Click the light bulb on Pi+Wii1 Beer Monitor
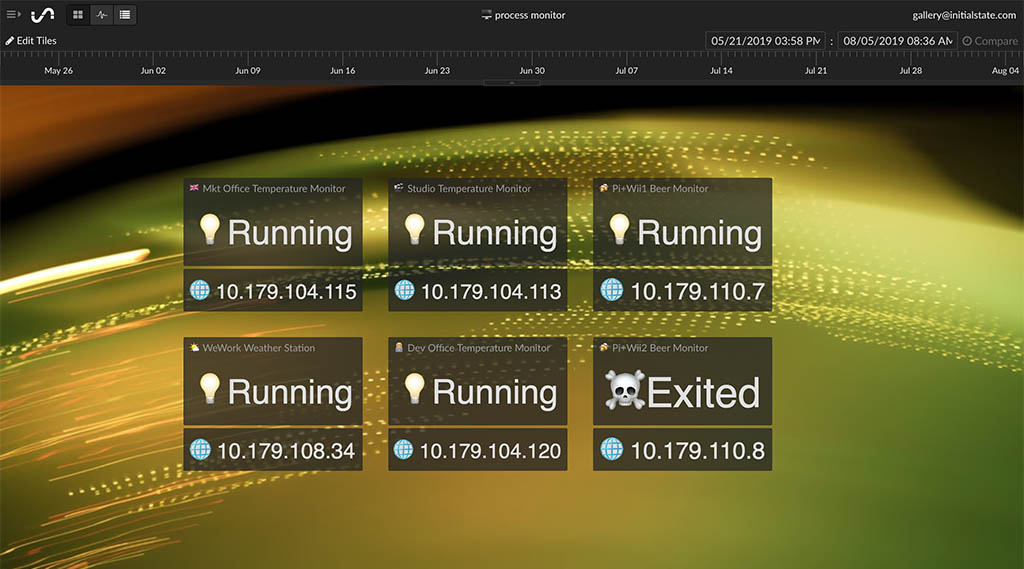The image size is (1024, 569). [619, 231]
